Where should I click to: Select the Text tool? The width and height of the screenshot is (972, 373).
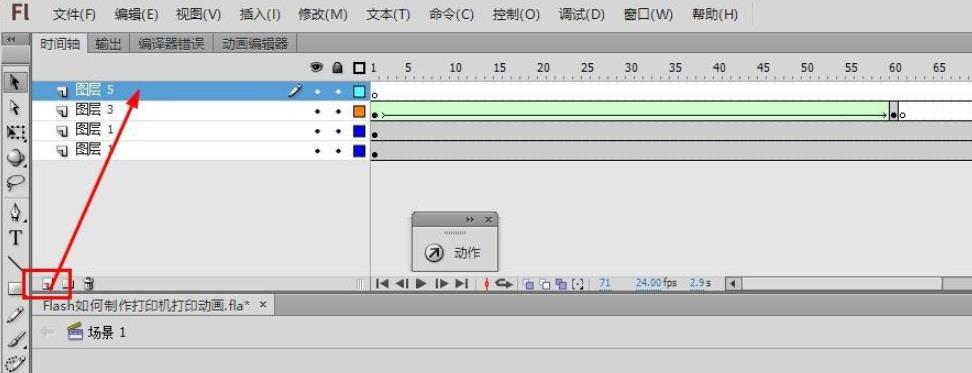(15, 238)
